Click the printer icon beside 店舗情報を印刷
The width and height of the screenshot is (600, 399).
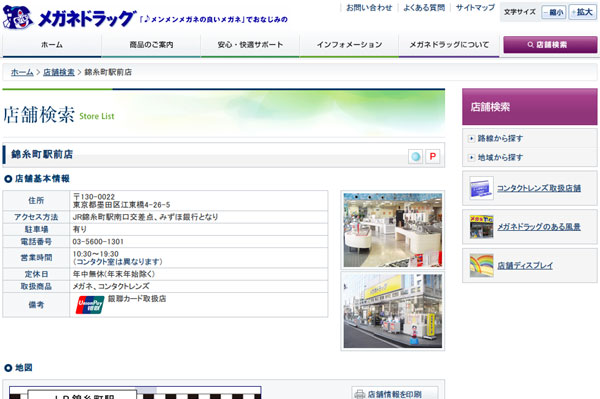359,394
